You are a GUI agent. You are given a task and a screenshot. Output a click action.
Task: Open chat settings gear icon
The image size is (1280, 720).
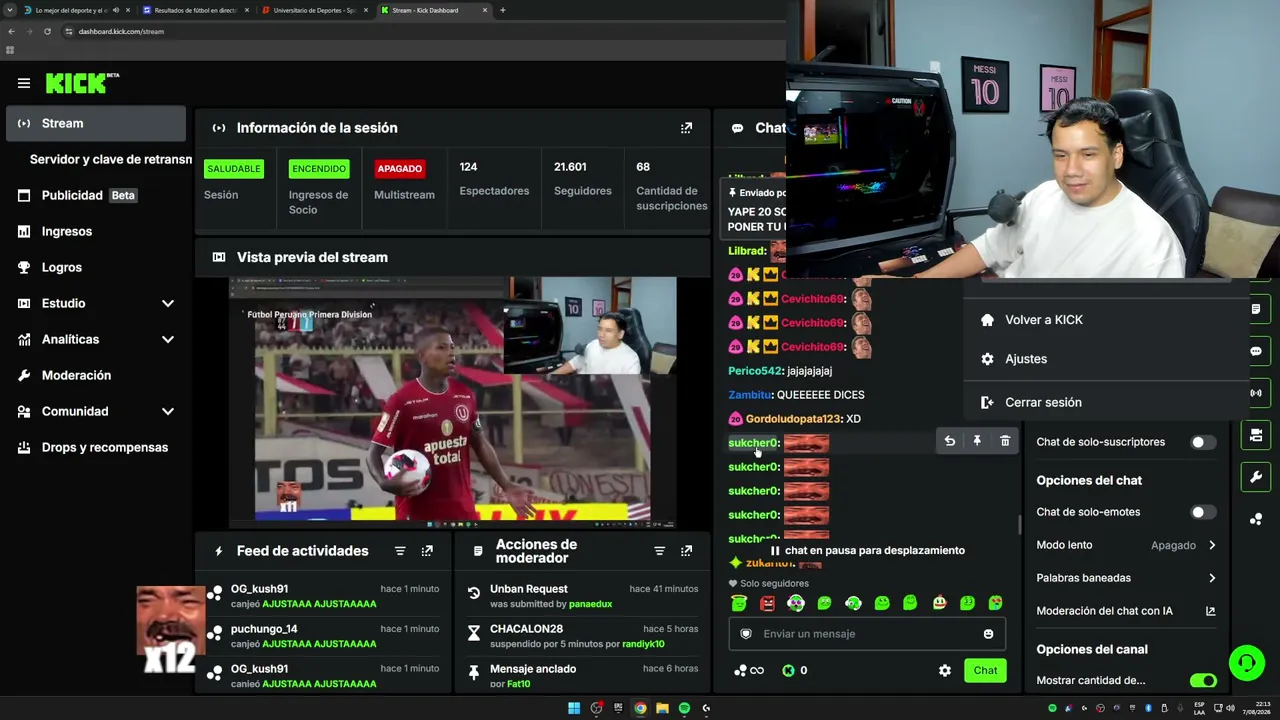pyautogui.click(x=945, y=670)
